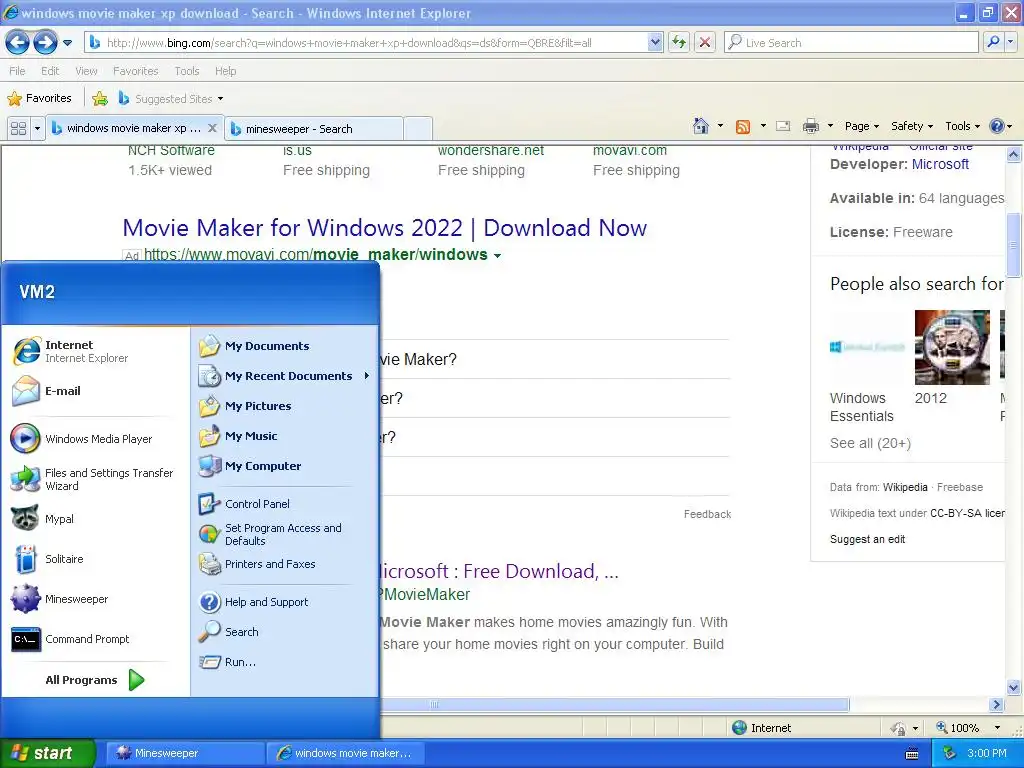Open search provider options dropdown
Image resolution: width=1024 pixels, height=768 pixels.
[1010, 42]
